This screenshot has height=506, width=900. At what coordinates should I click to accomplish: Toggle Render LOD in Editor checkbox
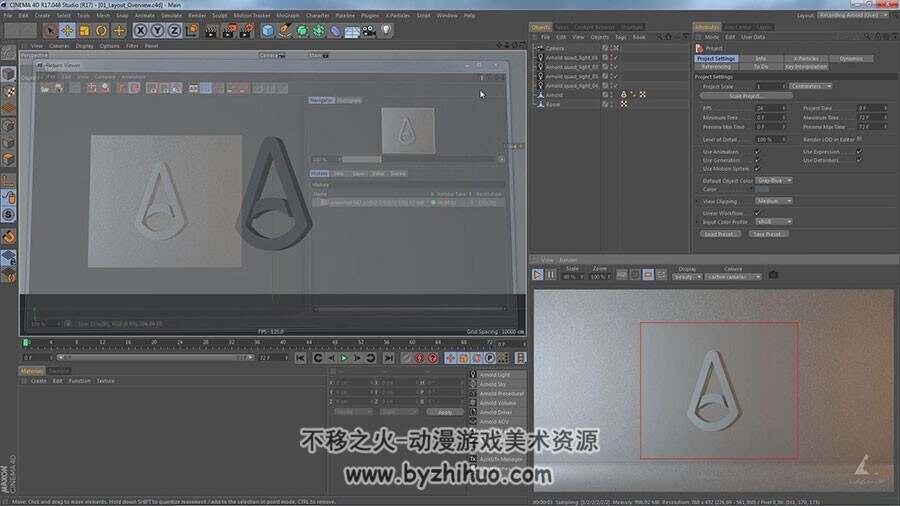click(x=859, y=139)
